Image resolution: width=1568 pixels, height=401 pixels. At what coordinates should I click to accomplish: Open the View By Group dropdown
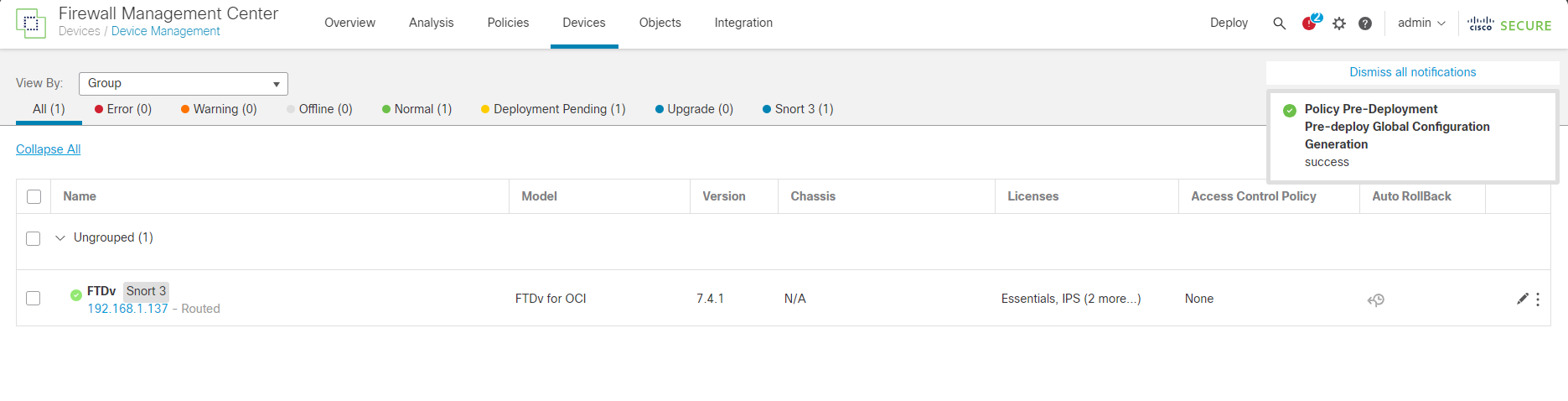pos(184,83)
